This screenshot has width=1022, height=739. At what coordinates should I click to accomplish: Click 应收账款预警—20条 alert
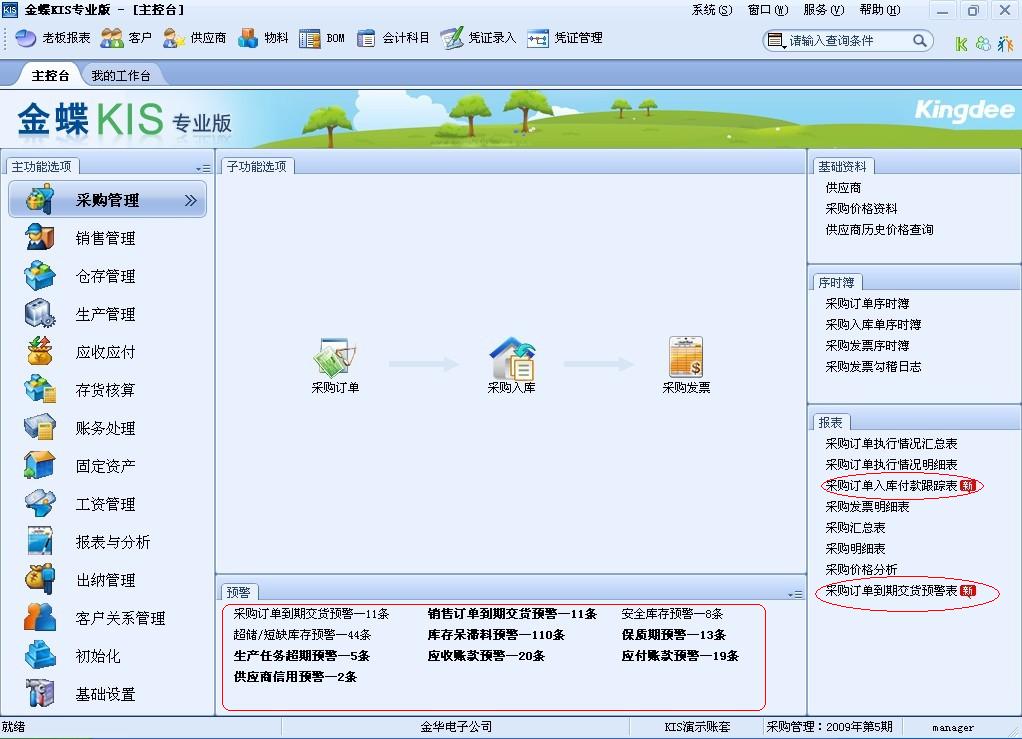click(486, 656)
